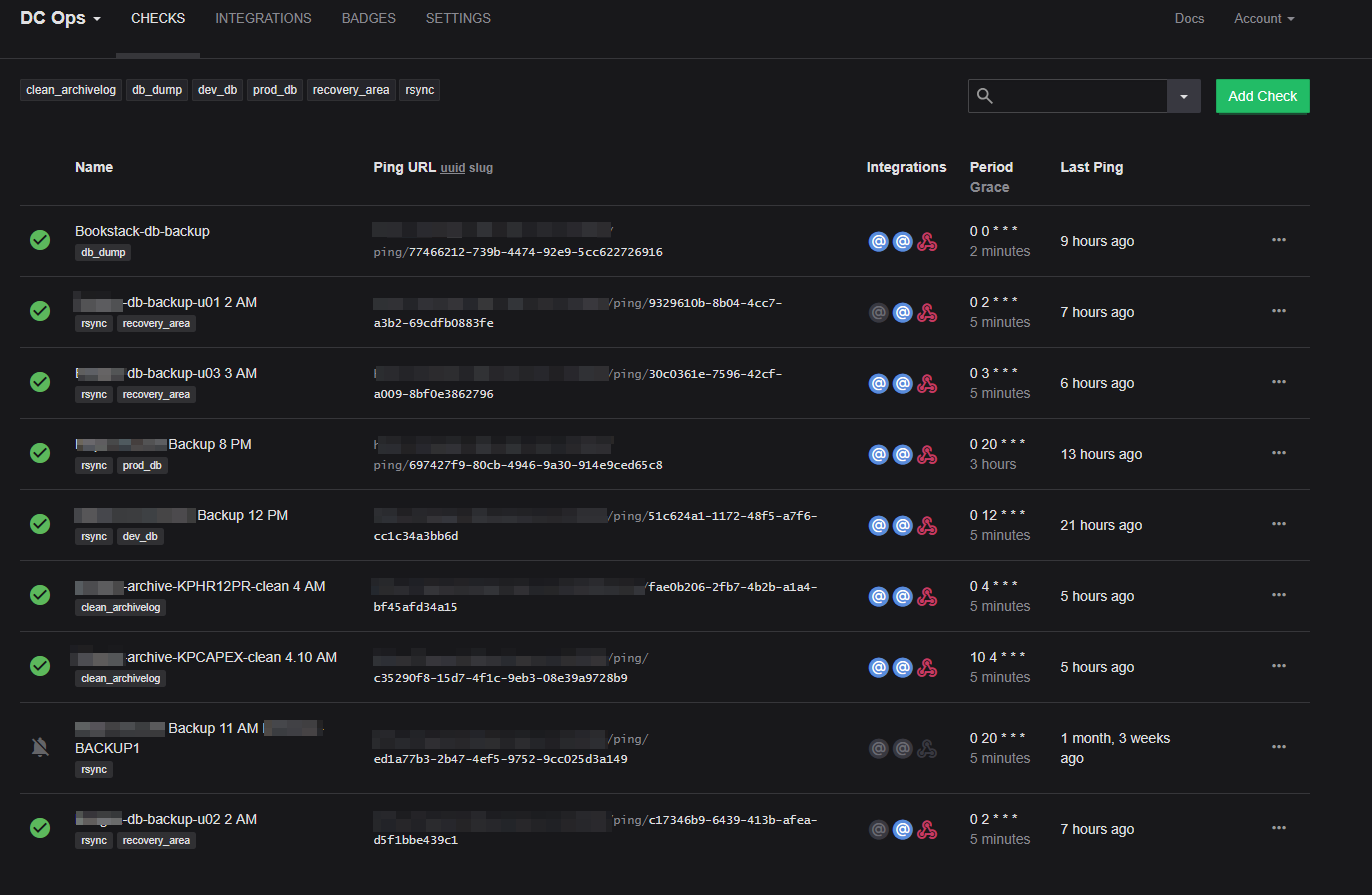
Task: Filter checks by the prod_db tag
Action: point(275,90)
